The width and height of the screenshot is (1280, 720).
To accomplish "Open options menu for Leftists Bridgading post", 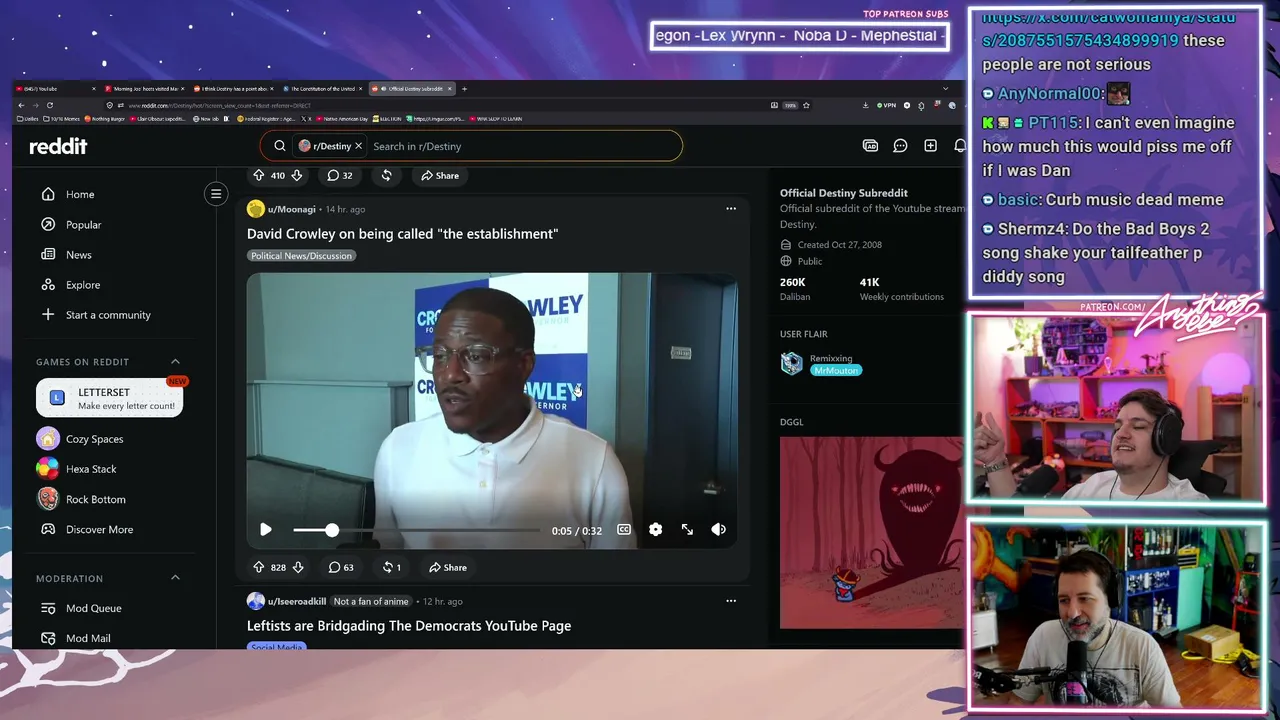I will point(731,601).
